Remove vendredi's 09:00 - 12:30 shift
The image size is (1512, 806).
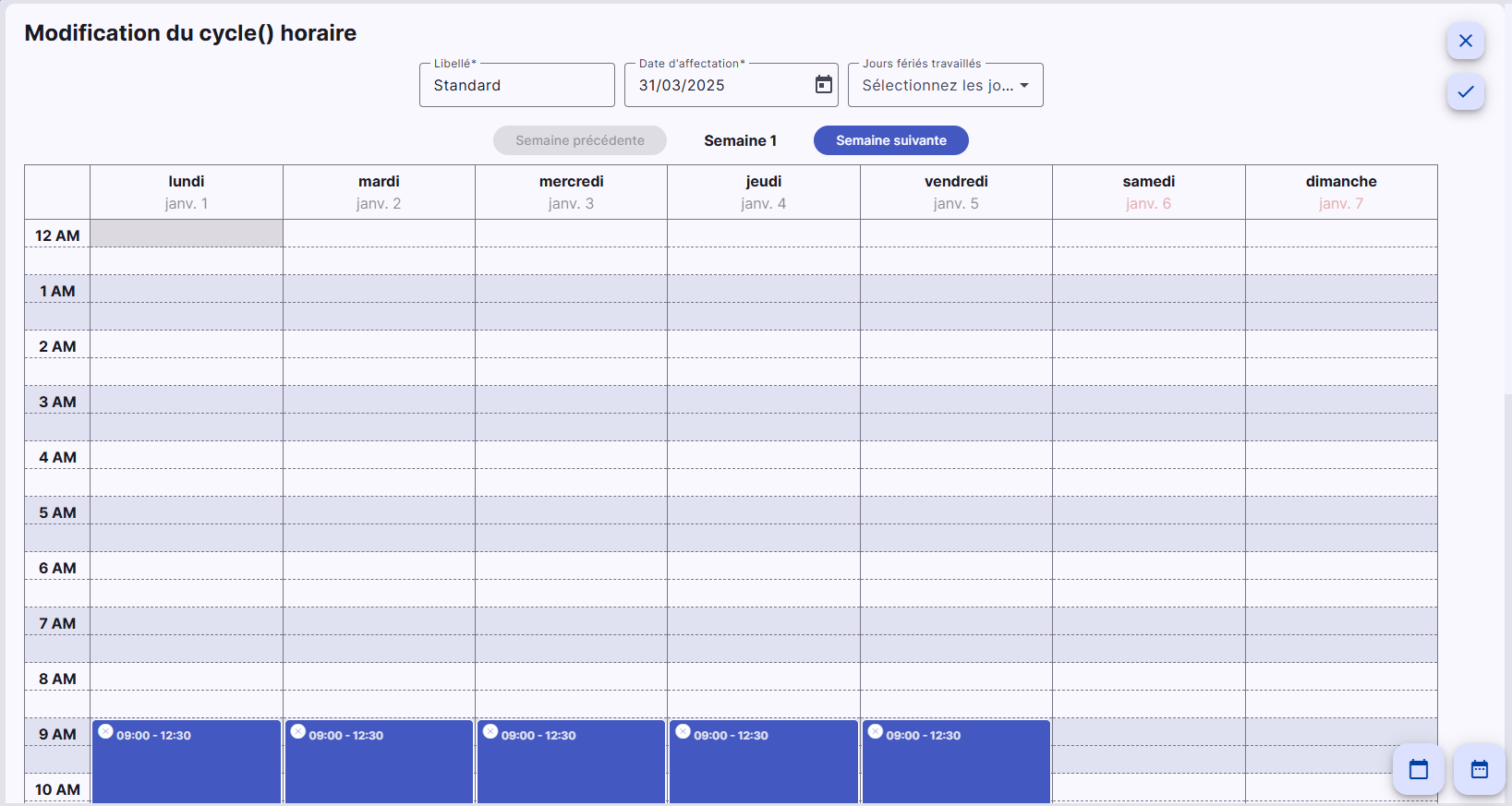point(876,731)
